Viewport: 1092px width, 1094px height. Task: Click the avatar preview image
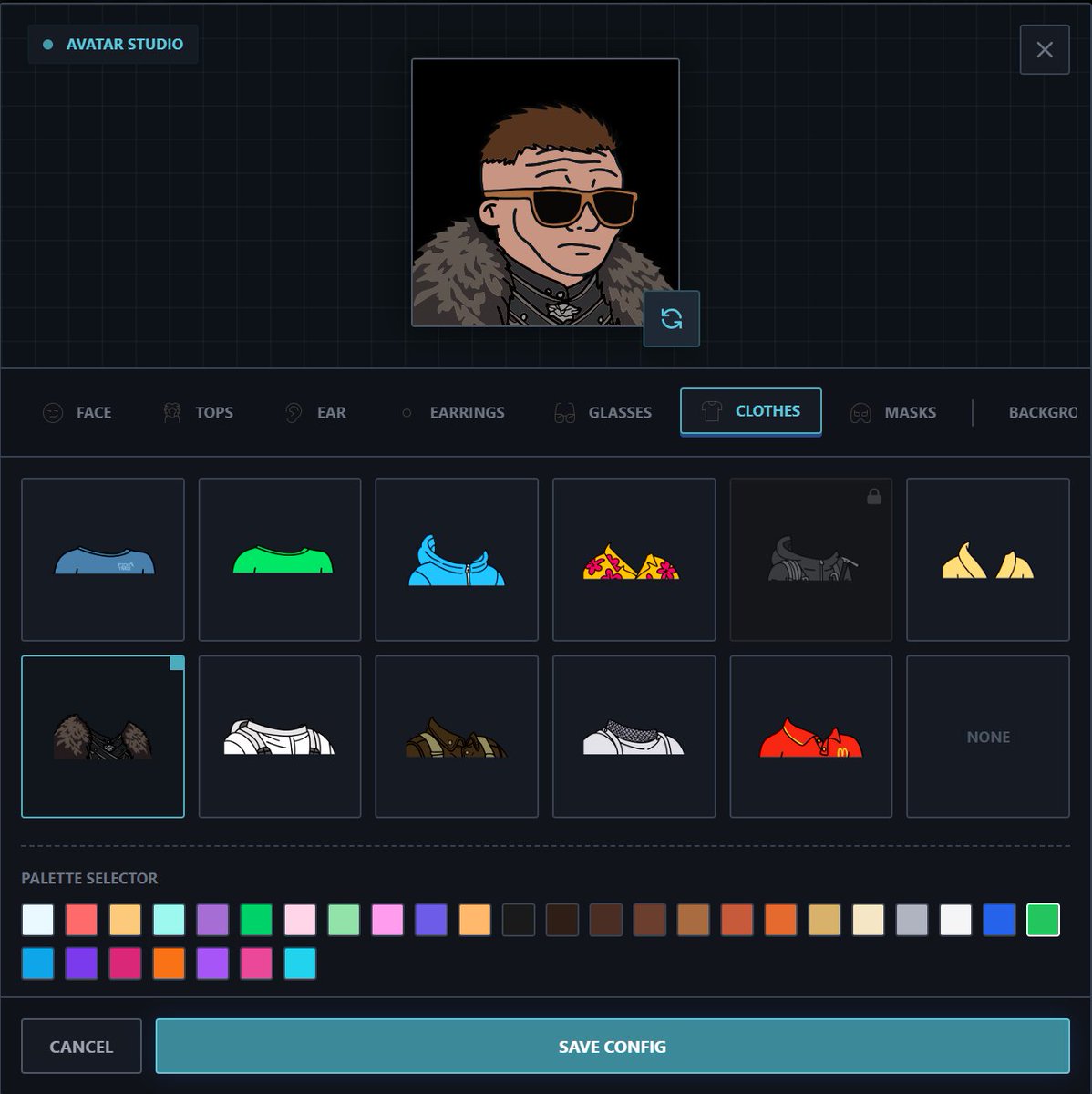tap(545, 192)
